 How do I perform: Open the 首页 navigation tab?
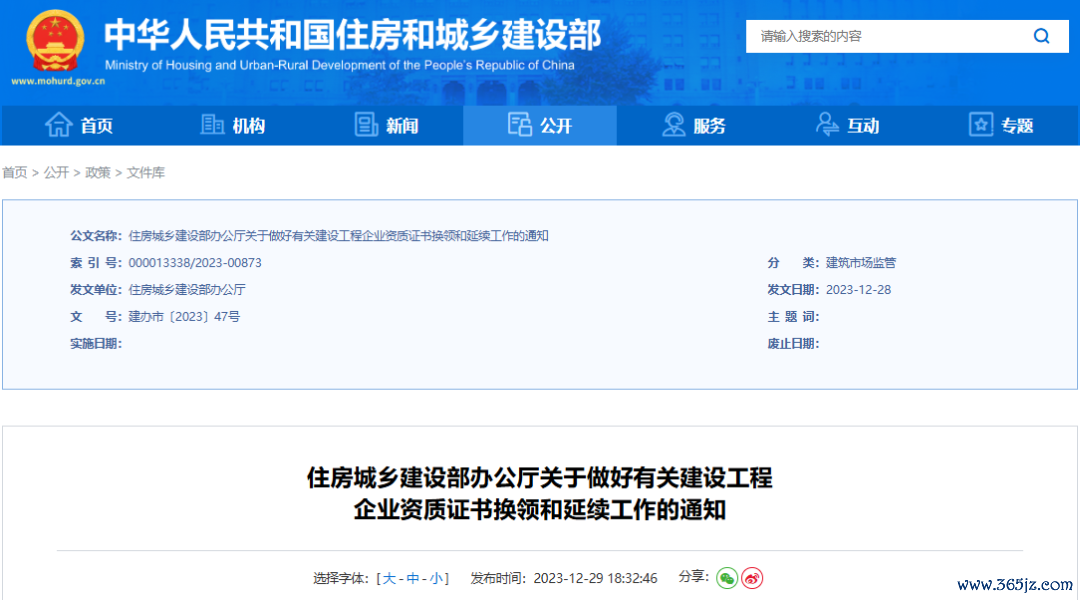(x=79, y=125)
